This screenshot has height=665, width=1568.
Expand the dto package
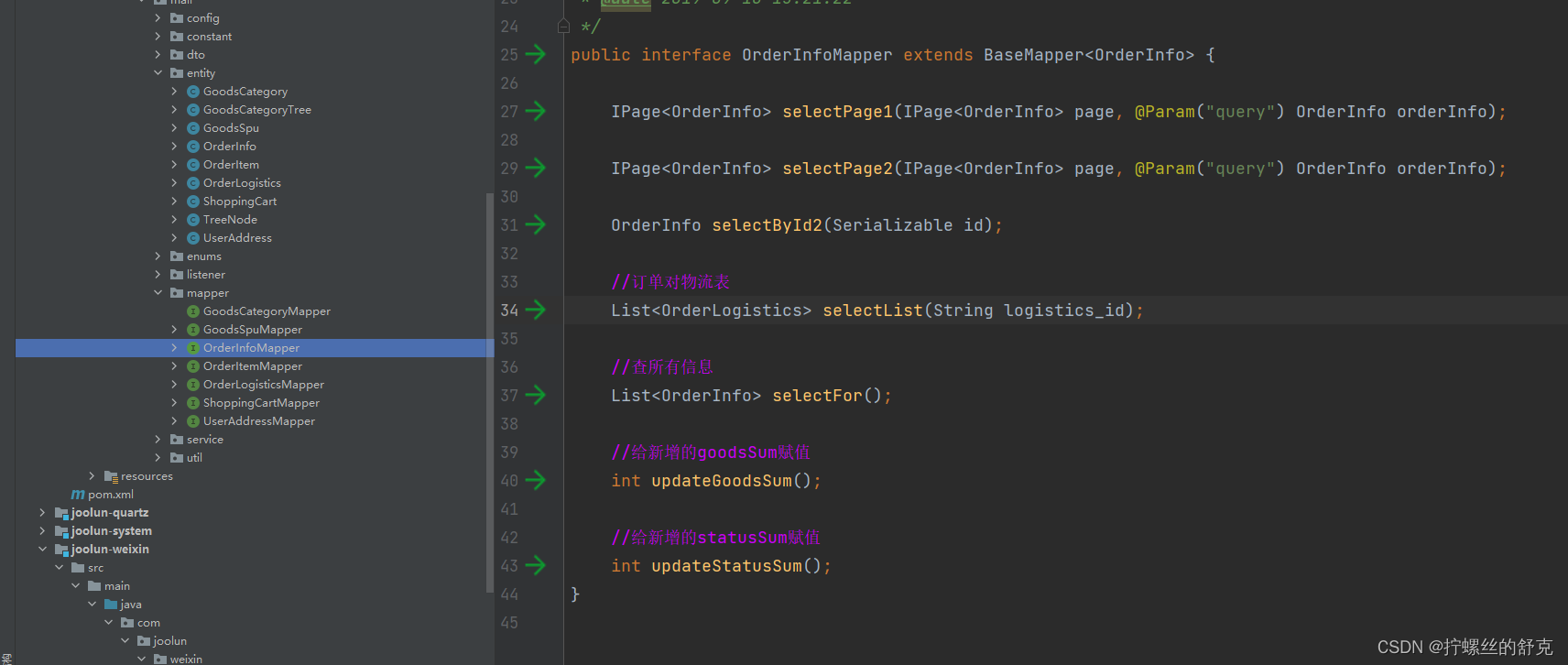tap(158, 55)
